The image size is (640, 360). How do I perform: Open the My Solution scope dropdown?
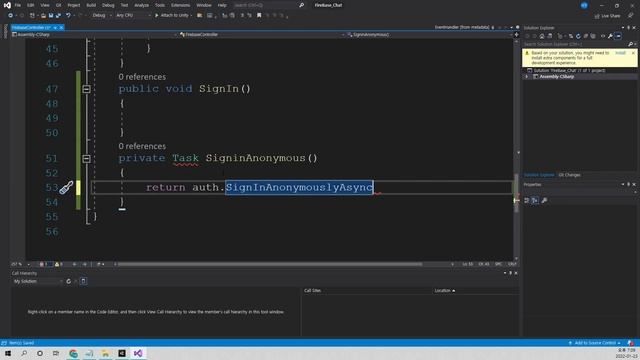[x=38, y=281]
